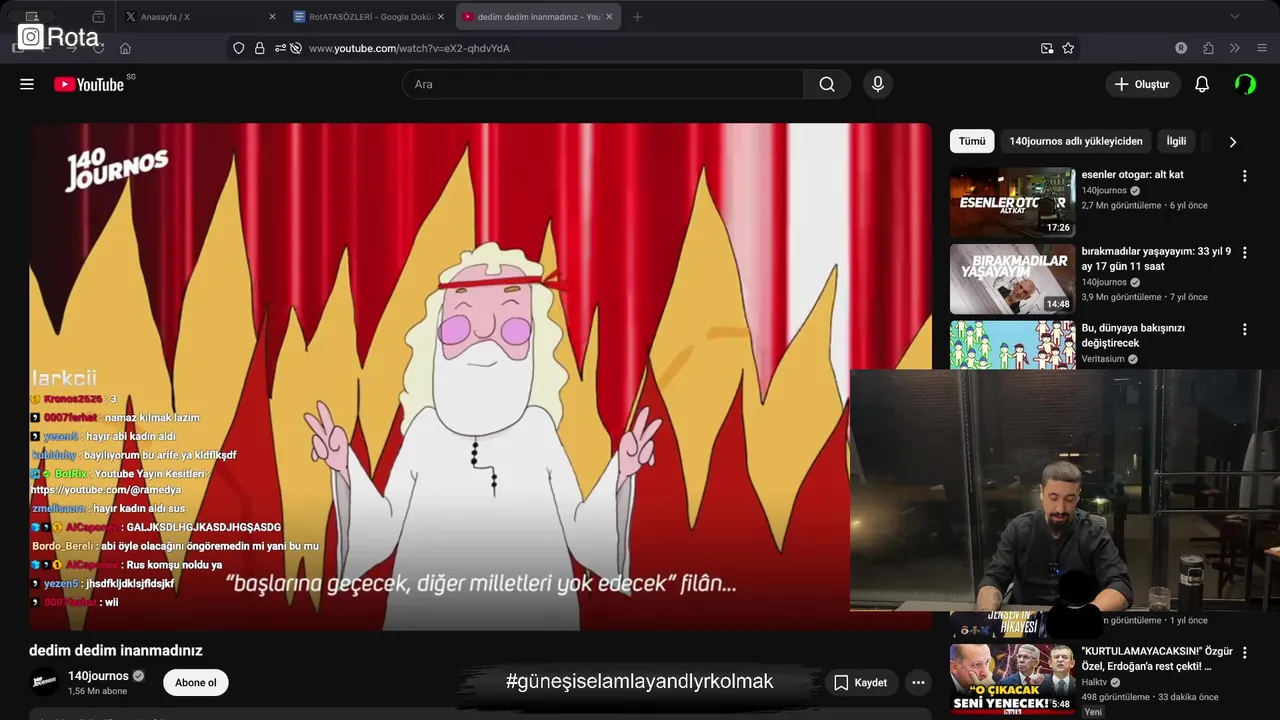
Task: Go to YouTube home via the logo
Action: click(x=89, y=85)
